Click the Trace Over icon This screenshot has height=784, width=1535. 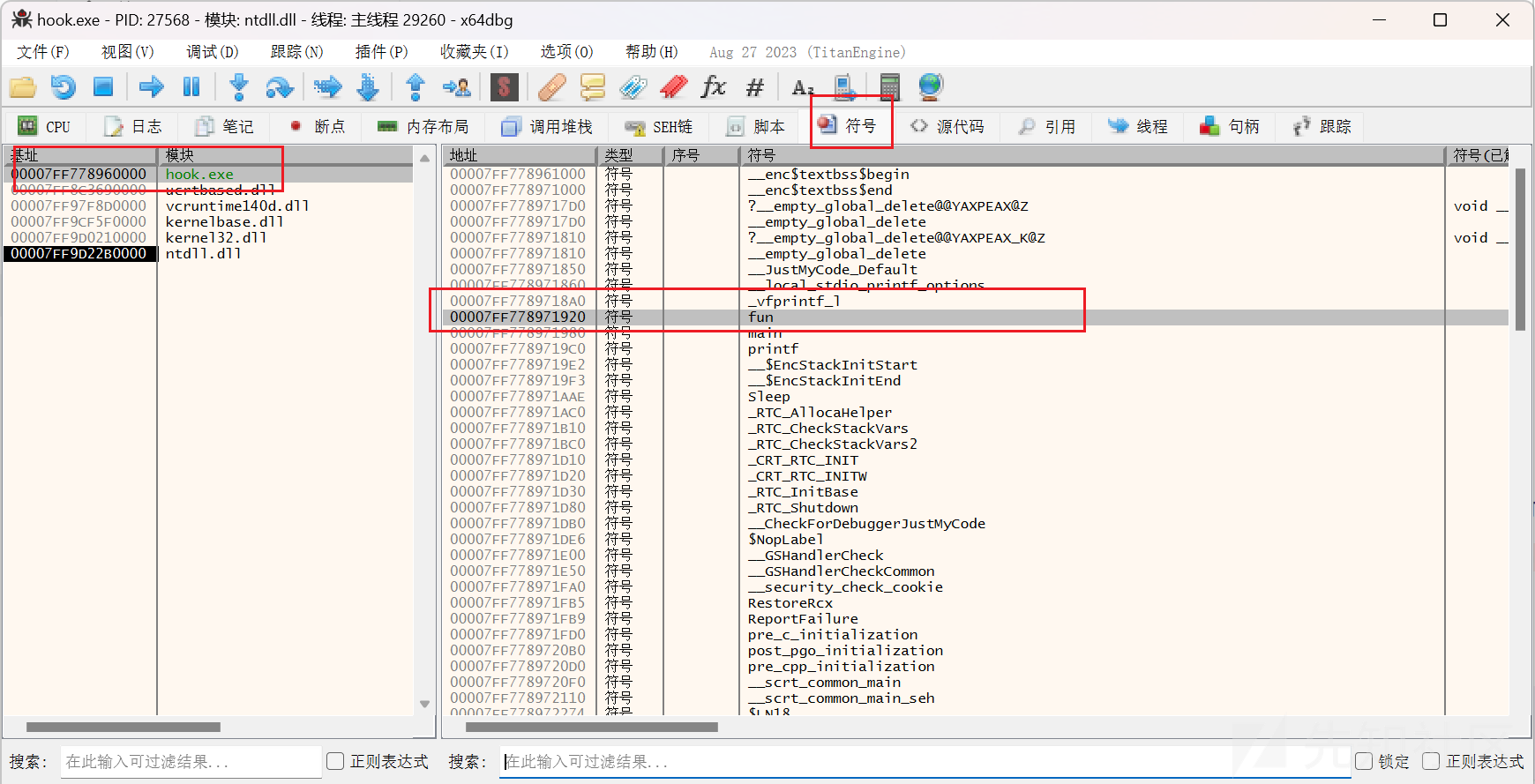(368, 86)
